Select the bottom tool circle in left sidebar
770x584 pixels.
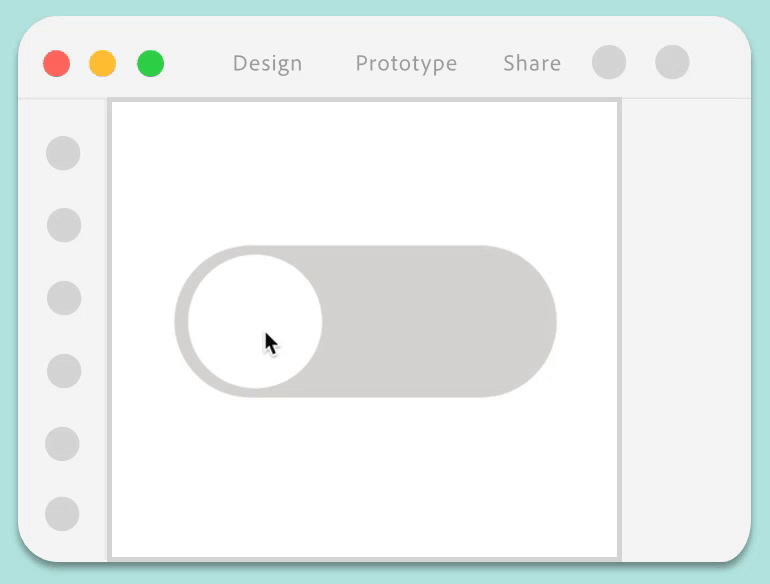(x=62, y=514)
